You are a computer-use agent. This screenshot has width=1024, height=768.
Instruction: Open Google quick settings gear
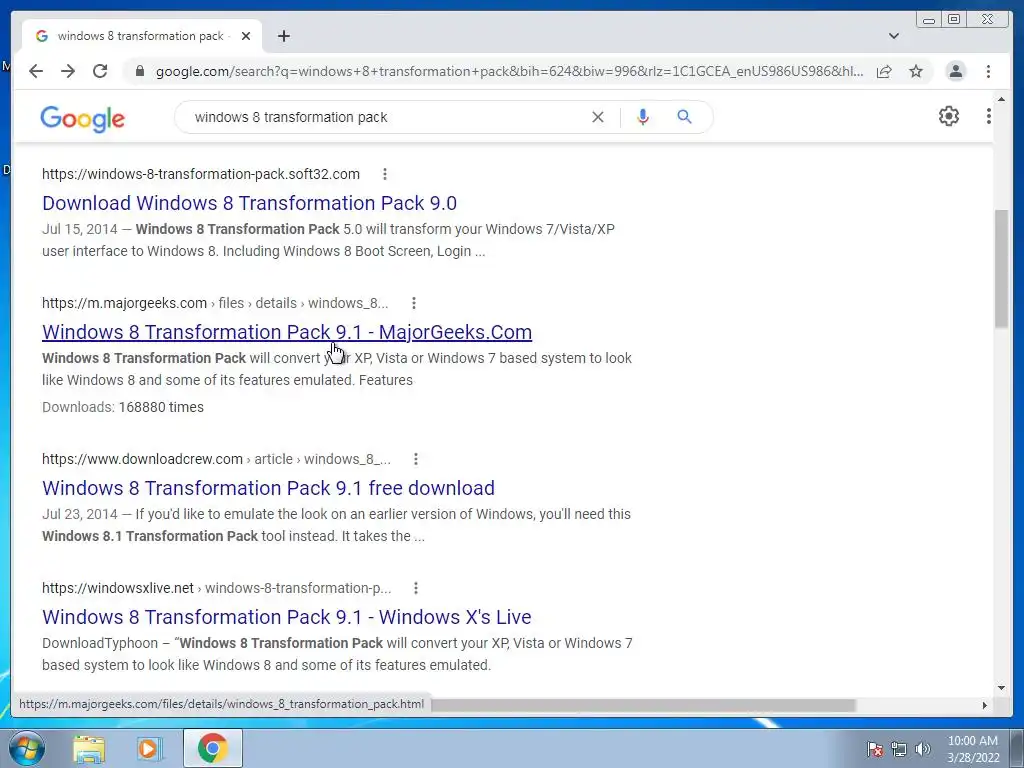pos(949,116)
